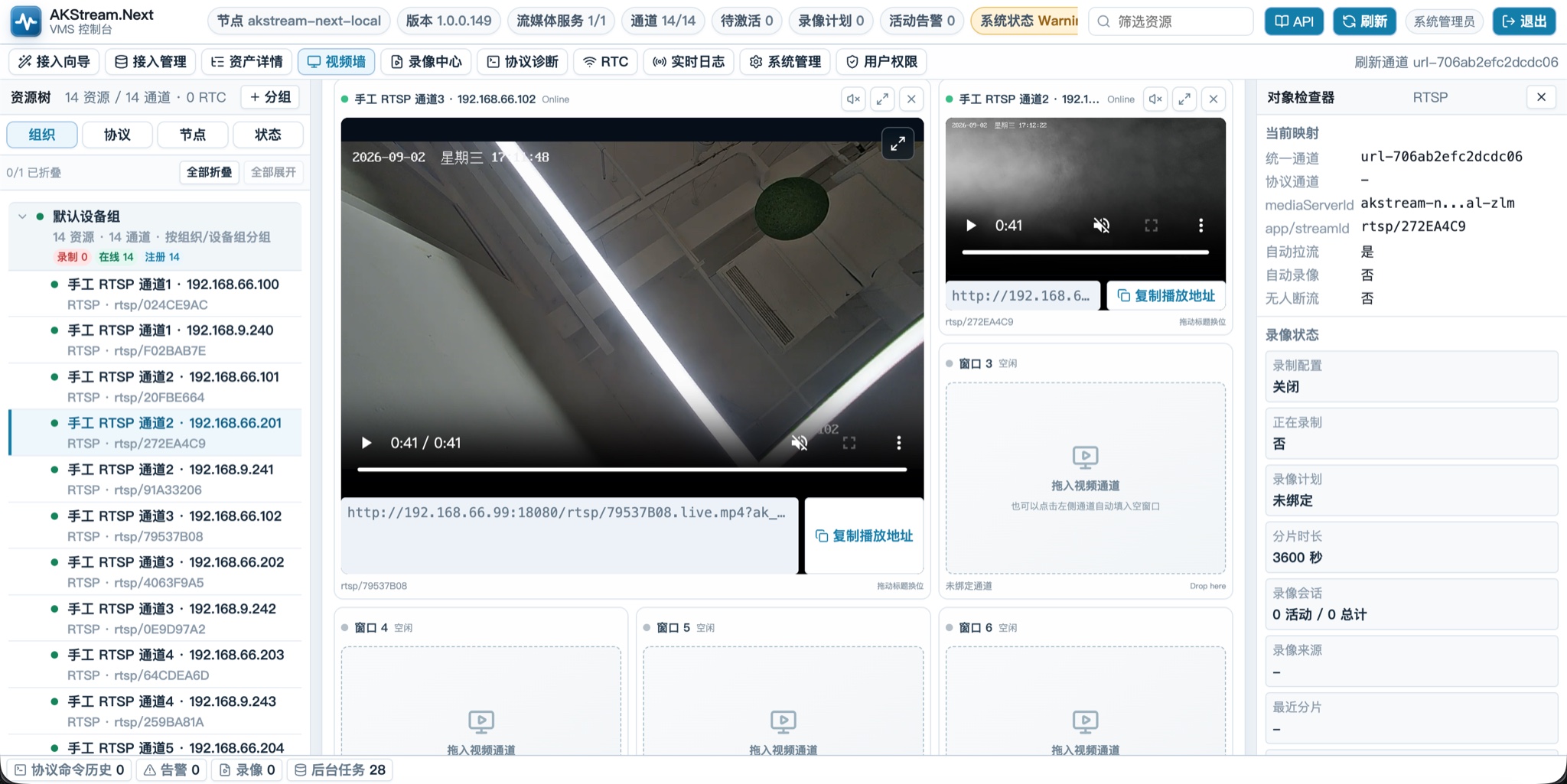The width and height of the screenshot is (1567, 784).
Task: Click the AKStream.Next waveform logo icon
Action: pos(26,21)
